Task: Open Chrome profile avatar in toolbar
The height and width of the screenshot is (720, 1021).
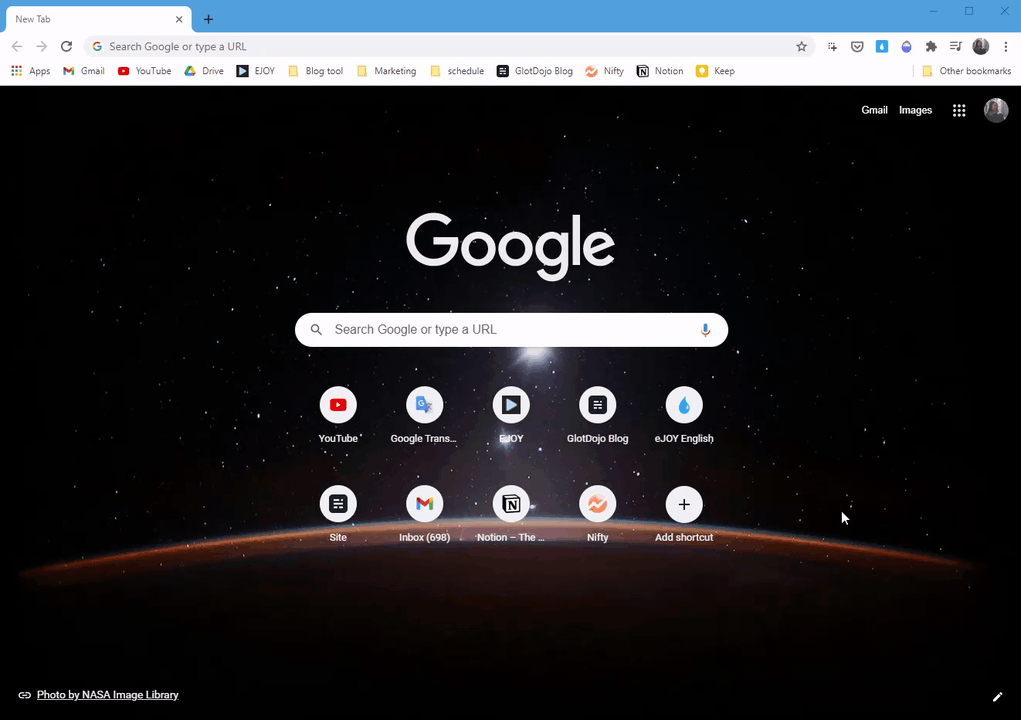Action: (x=981, y=46)
